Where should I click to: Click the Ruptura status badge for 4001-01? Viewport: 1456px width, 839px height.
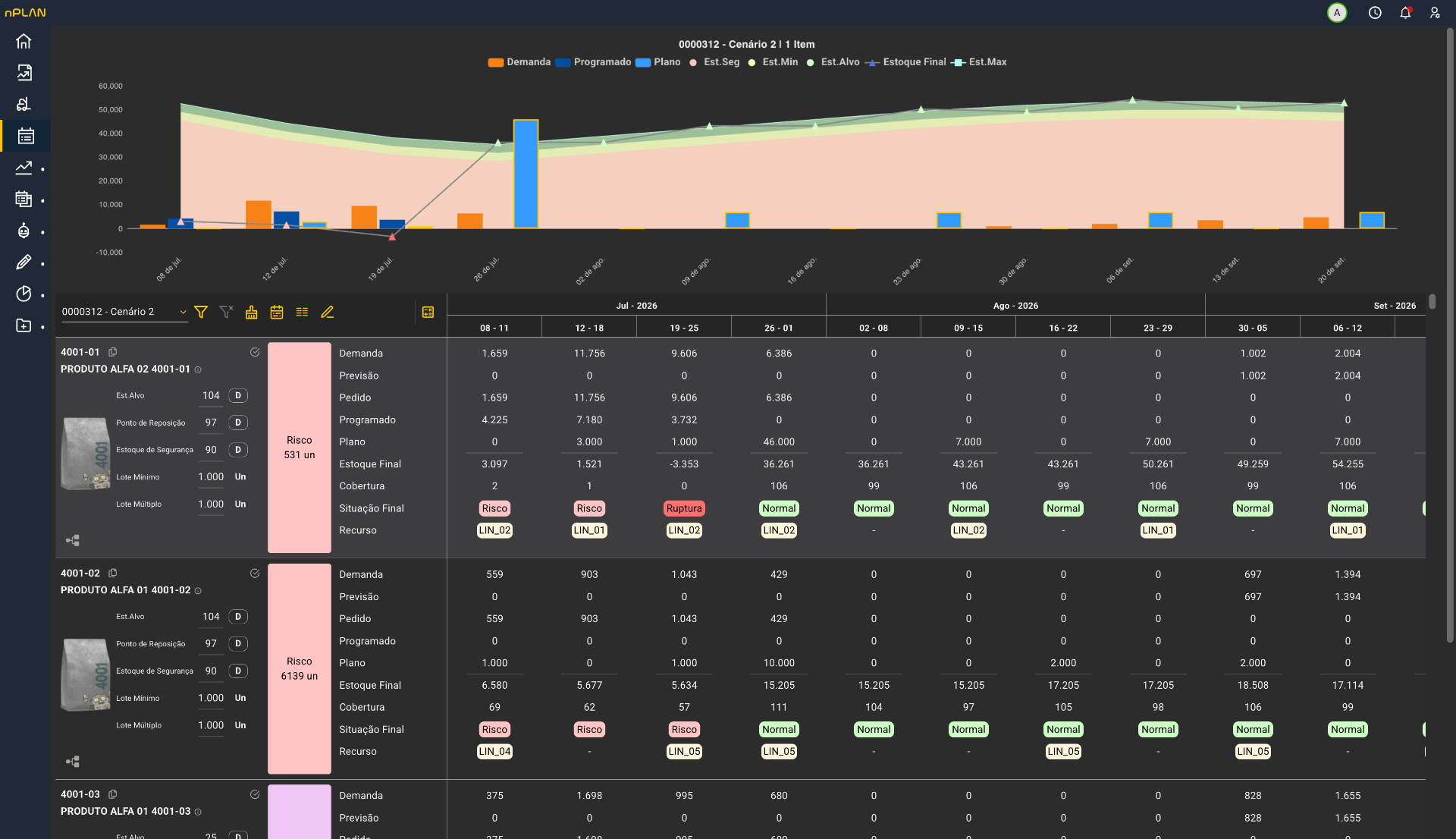(x=684, y=508)
